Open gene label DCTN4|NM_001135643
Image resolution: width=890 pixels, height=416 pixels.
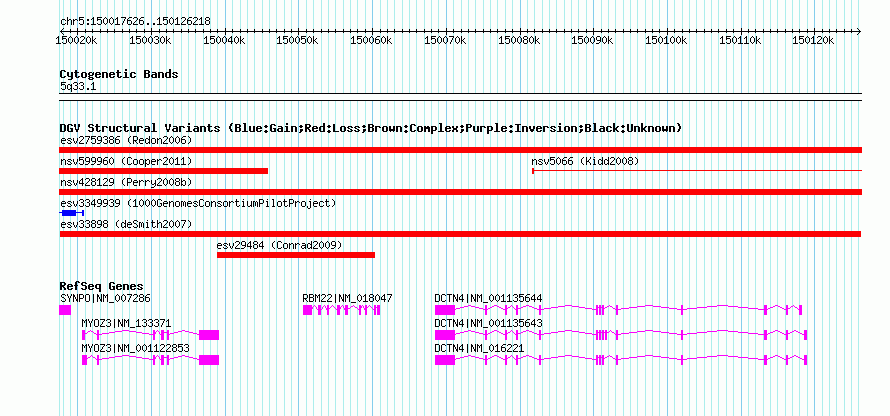[x=489, y=323]
